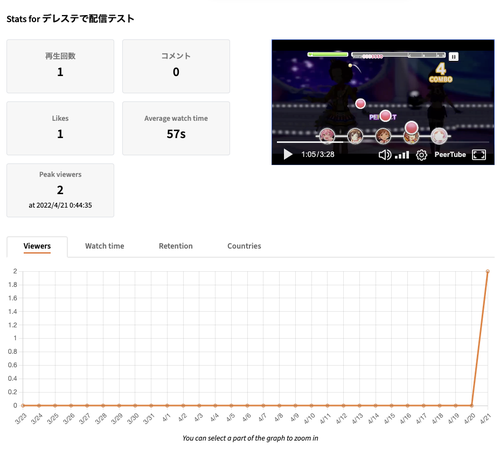Enter fullscreen mode on the video

tap(479, 155)
